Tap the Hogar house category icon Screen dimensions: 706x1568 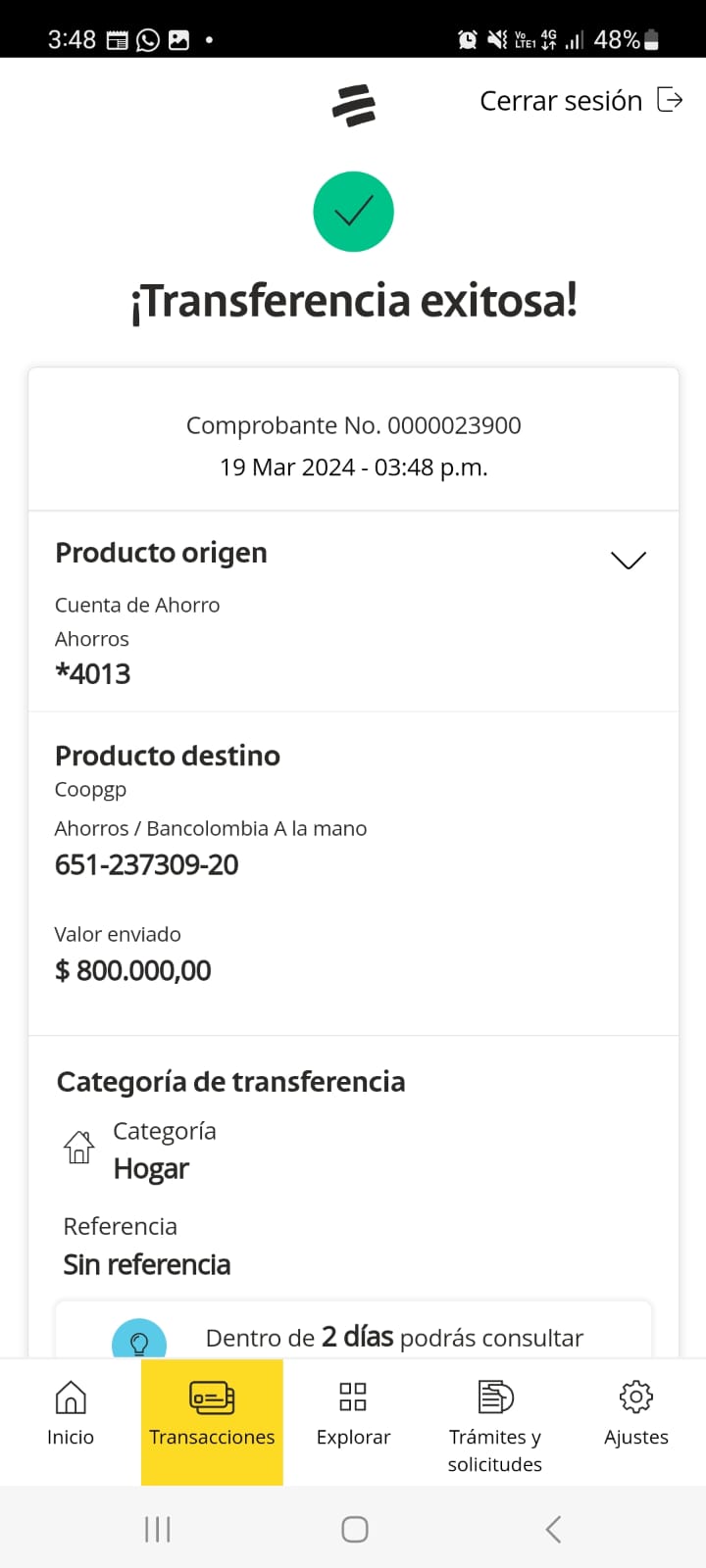[x=79, y=1147]
